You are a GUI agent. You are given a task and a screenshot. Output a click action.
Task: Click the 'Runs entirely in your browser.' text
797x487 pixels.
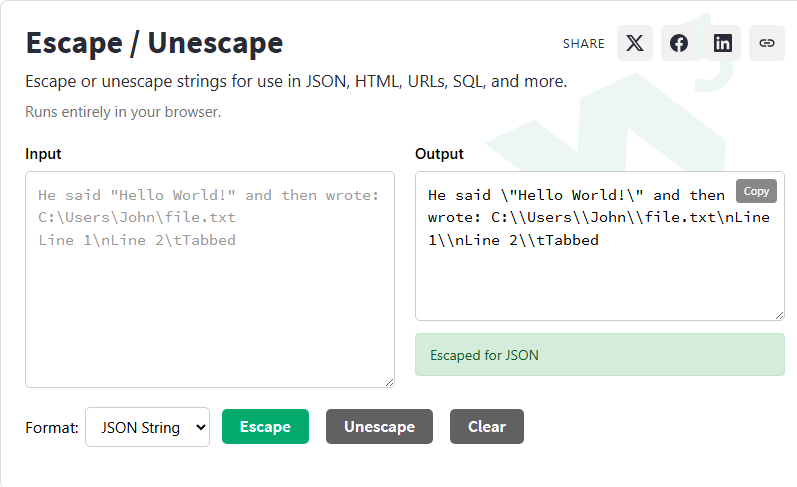pyautogui.click(x=123, y=112)
